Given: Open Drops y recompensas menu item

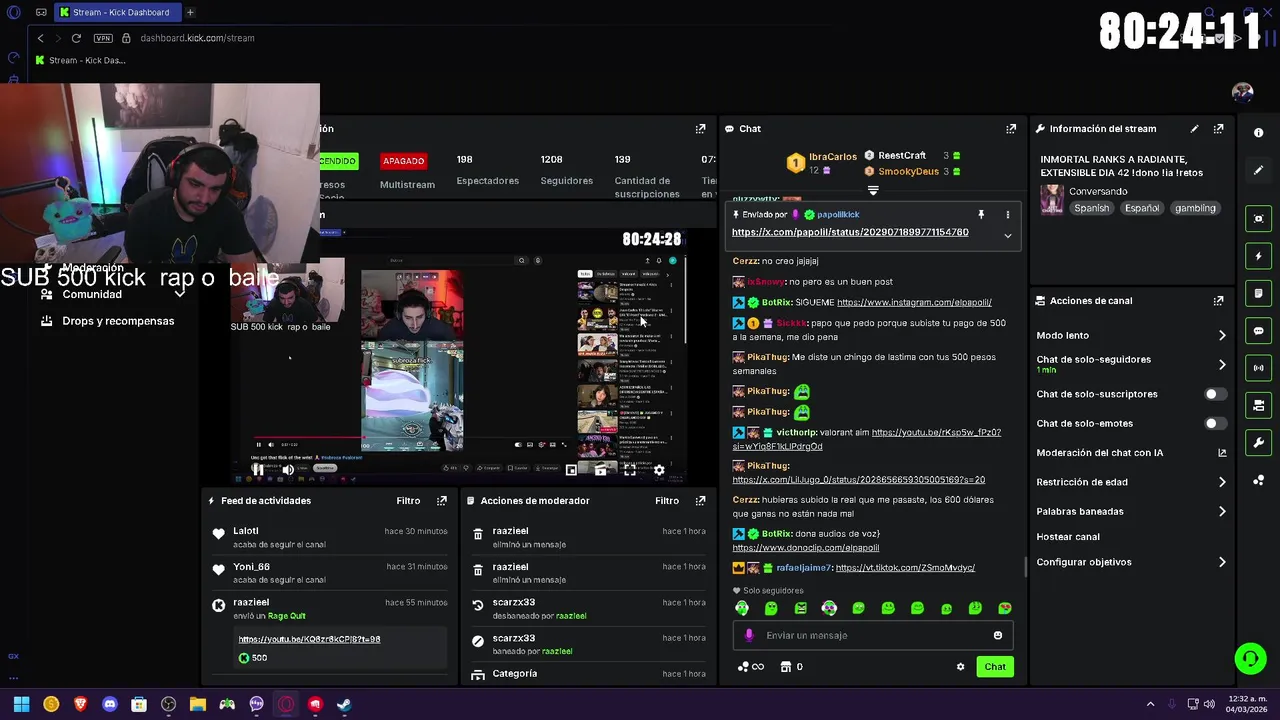Looking at the screenshot, I should point(118,321).
